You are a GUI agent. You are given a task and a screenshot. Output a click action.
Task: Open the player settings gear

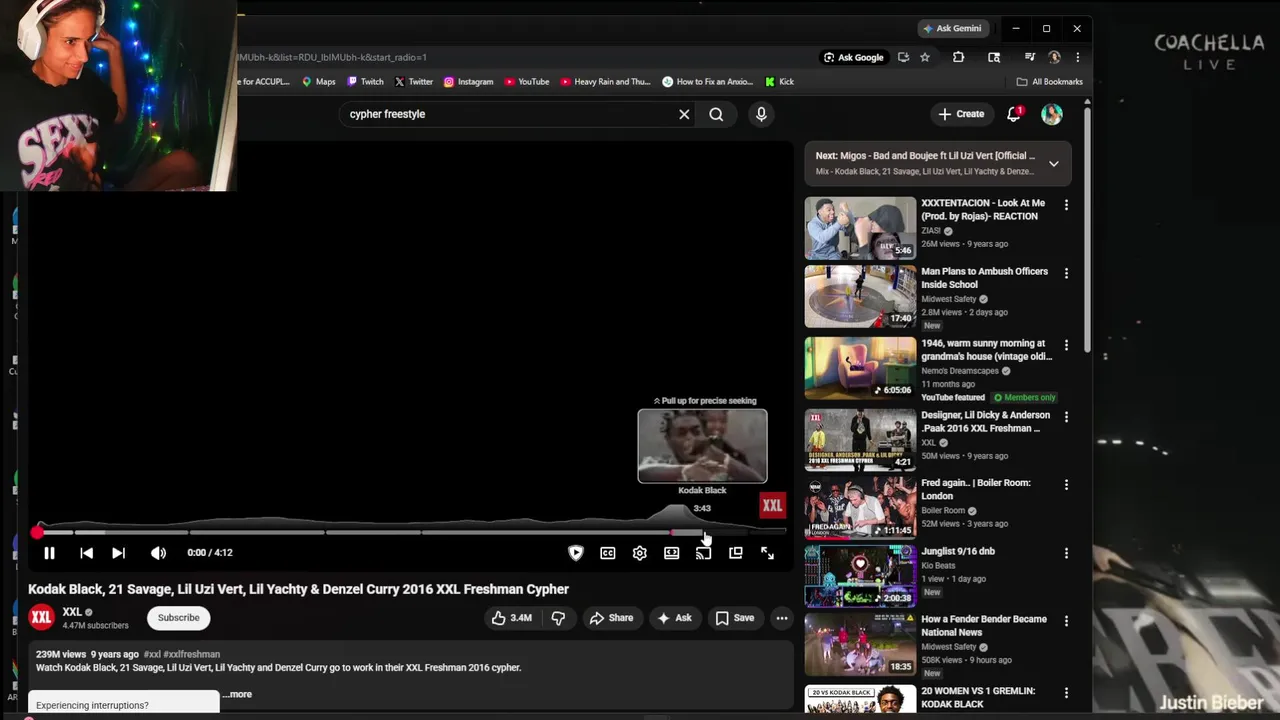coord(640,553)
